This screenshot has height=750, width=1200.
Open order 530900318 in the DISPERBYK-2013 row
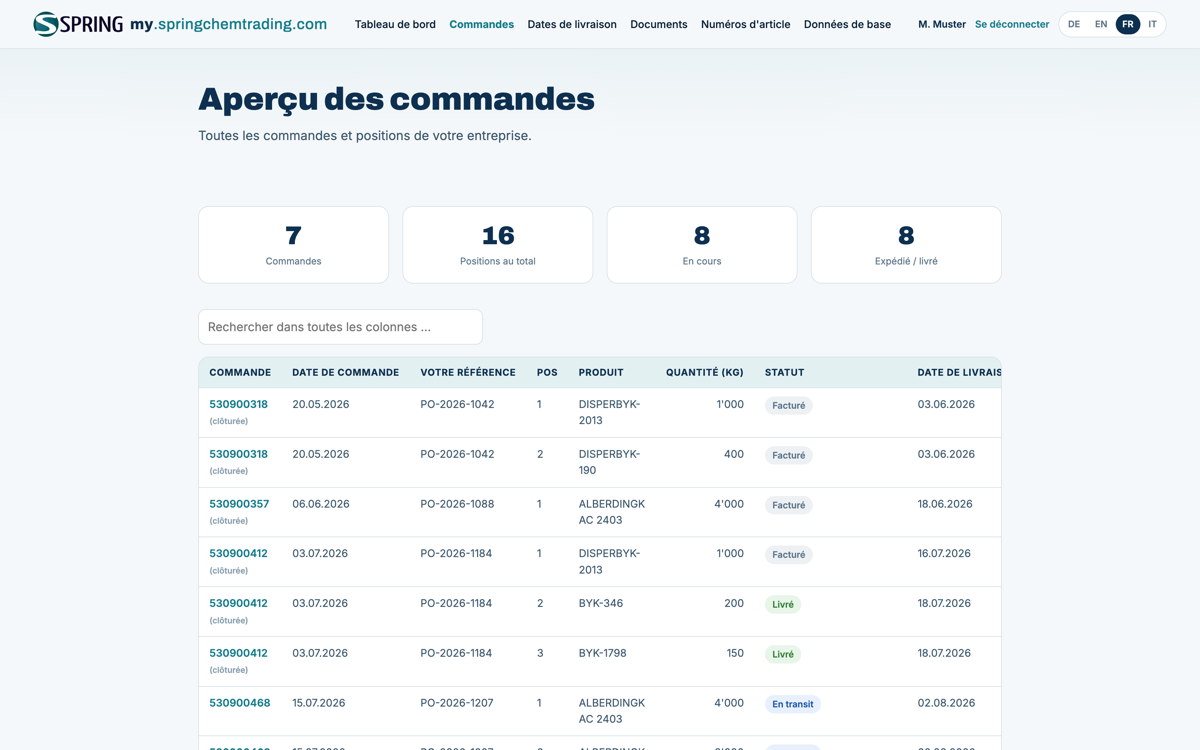[x=238, y=404]
